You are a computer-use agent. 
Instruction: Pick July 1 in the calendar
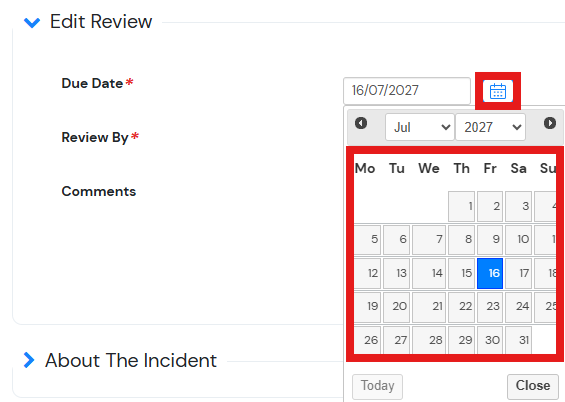[x=462, y=206]
